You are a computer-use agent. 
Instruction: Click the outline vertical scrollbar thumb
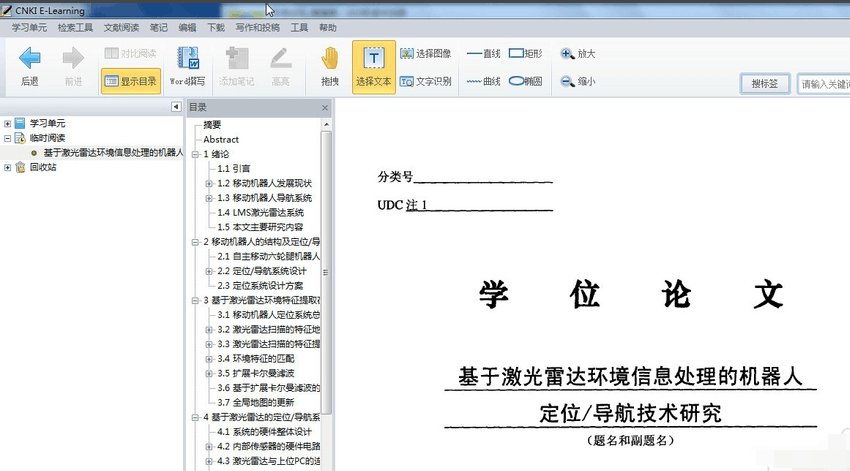pyautogui.click(x=326, y=273)
